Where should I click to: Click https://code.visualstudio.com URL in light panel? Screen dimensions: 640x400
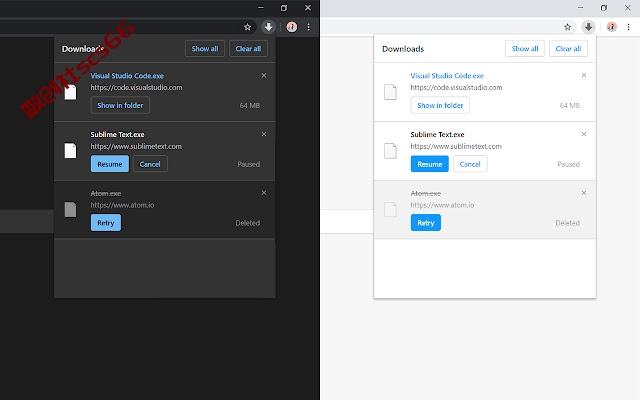[456, 87]
